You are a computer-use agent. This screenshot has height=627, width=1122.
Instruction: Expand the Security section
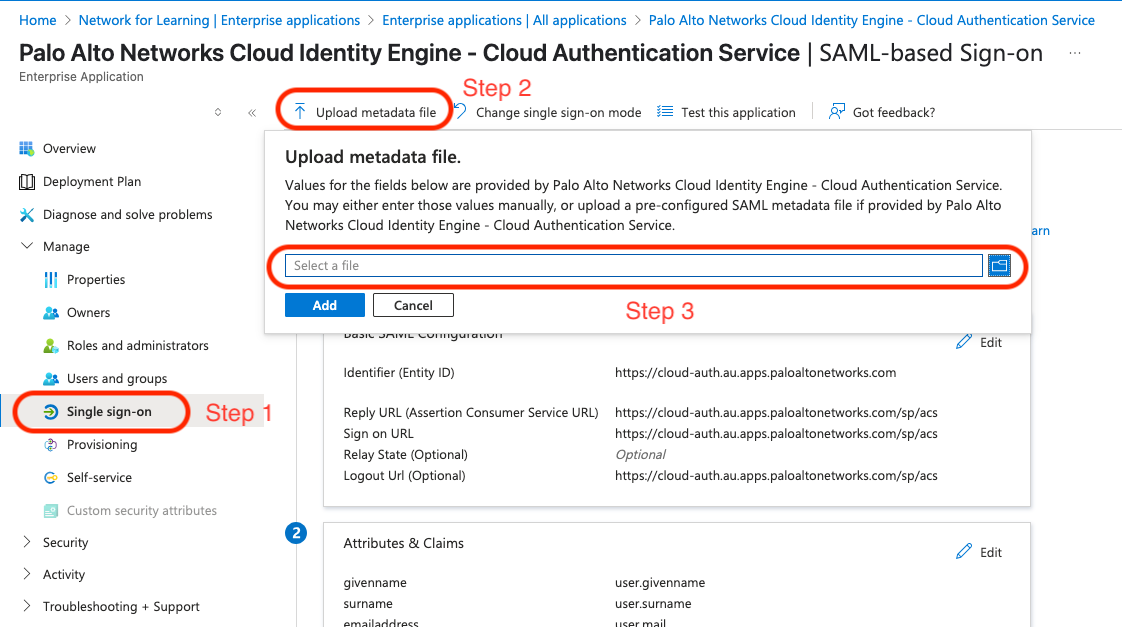coord(27,543)
